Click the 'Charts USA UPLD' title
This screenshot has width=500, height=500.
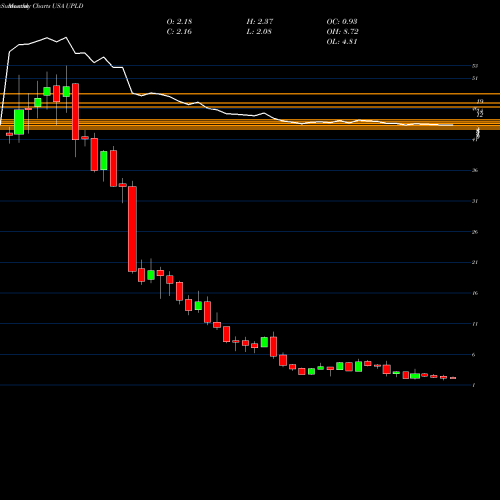point(57,6)
